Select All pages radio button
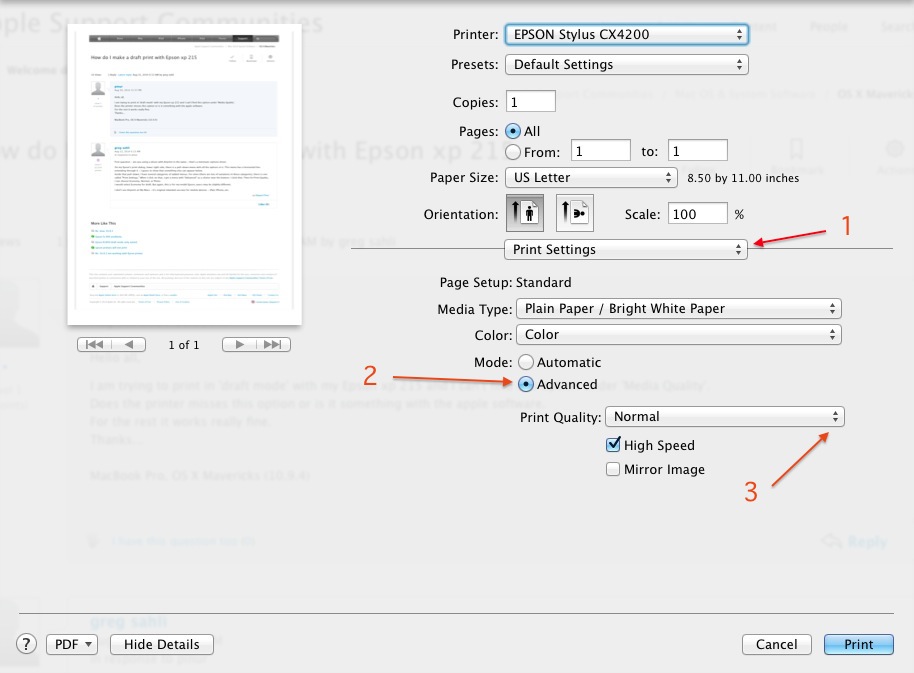 [513, 131]
